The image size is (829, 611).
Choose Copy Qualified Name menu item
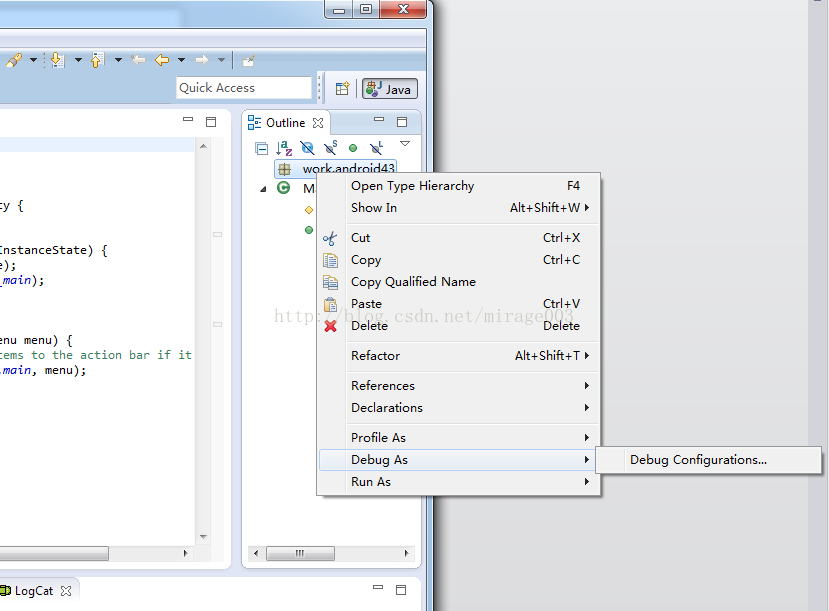pyautogui.click(x=458, y=282)
